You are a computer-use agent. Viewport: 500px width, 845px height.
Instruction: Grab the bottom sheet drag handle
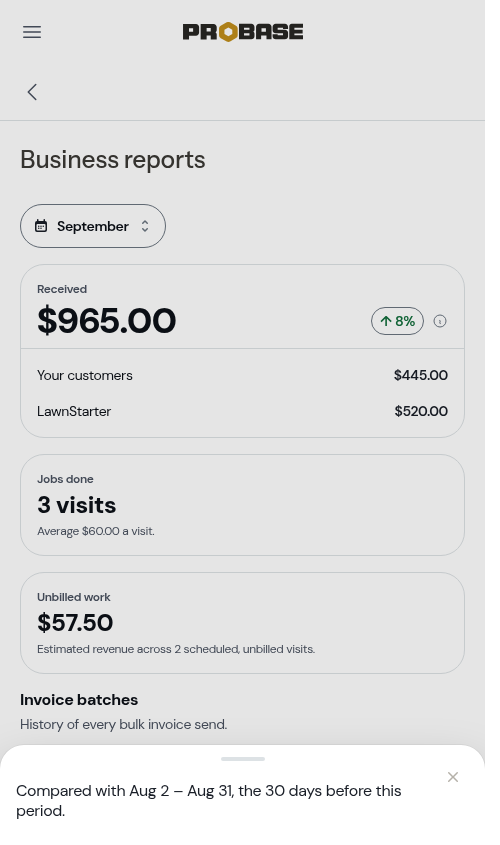click(243, 759)
